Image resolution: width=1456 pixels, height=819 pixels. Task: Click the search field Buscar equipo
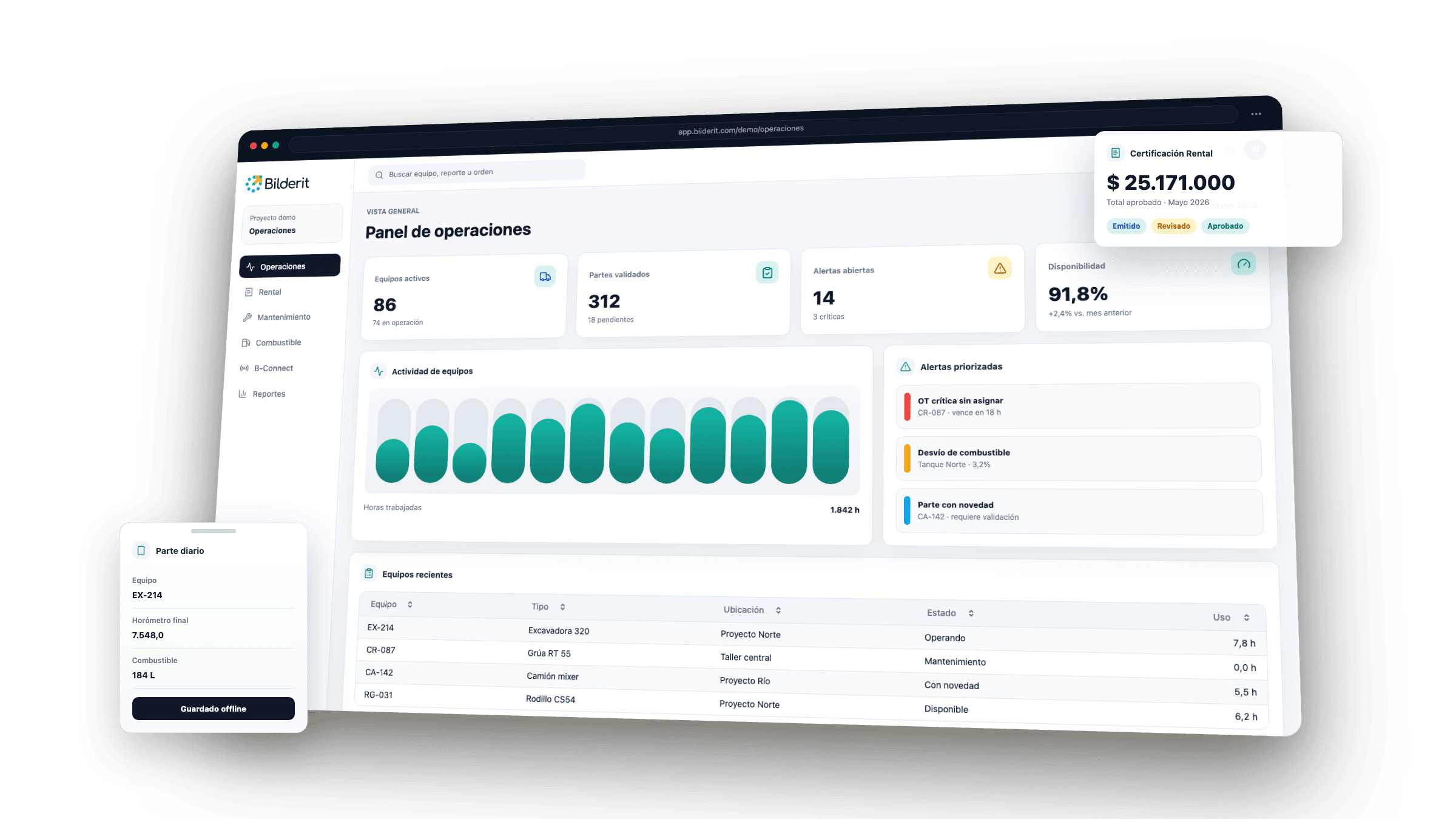pos(476,173)
